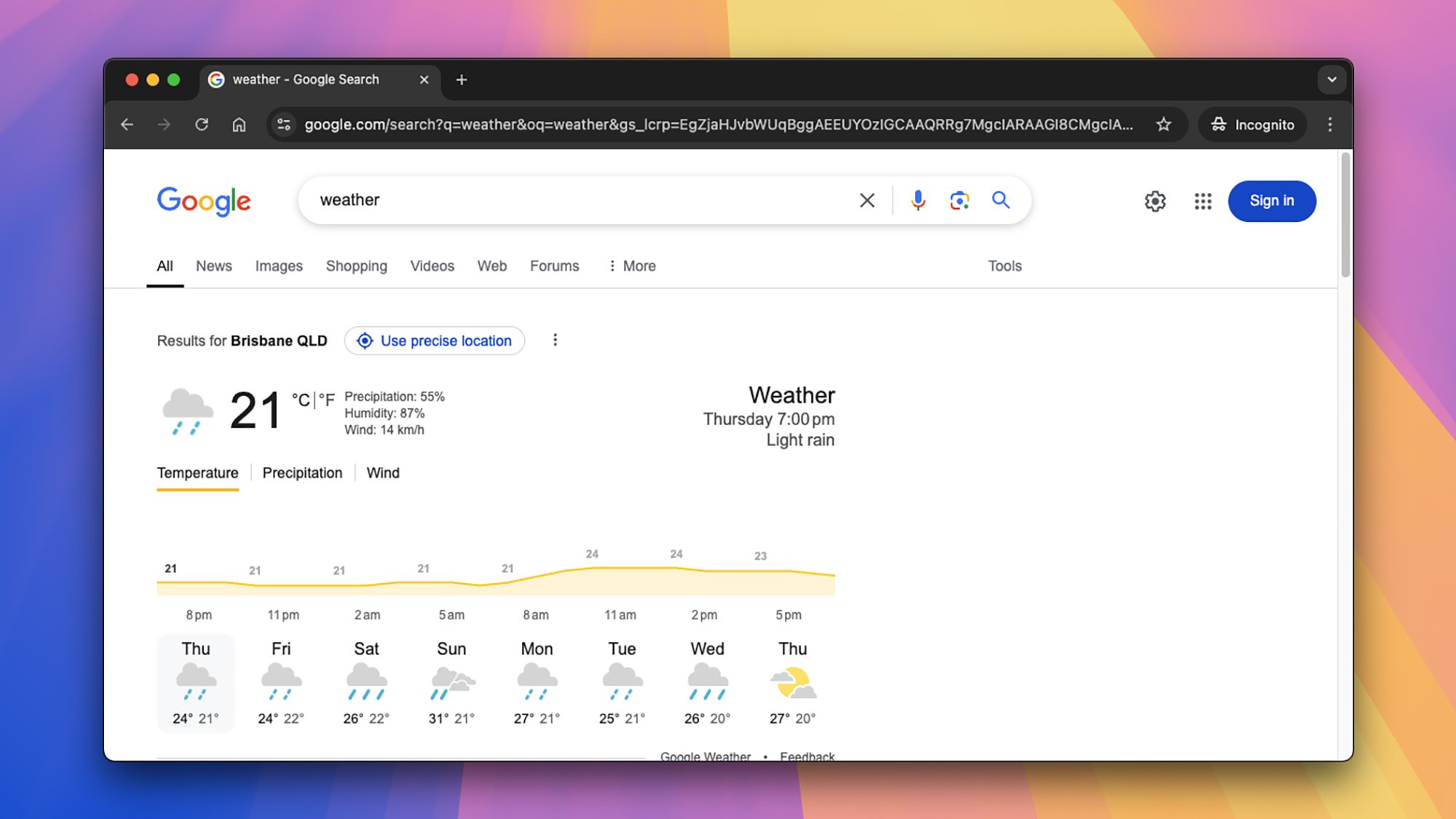This screenshot has height=819, width=1456.
Task: Open the Videos results tab
Action: coord(432,266)
